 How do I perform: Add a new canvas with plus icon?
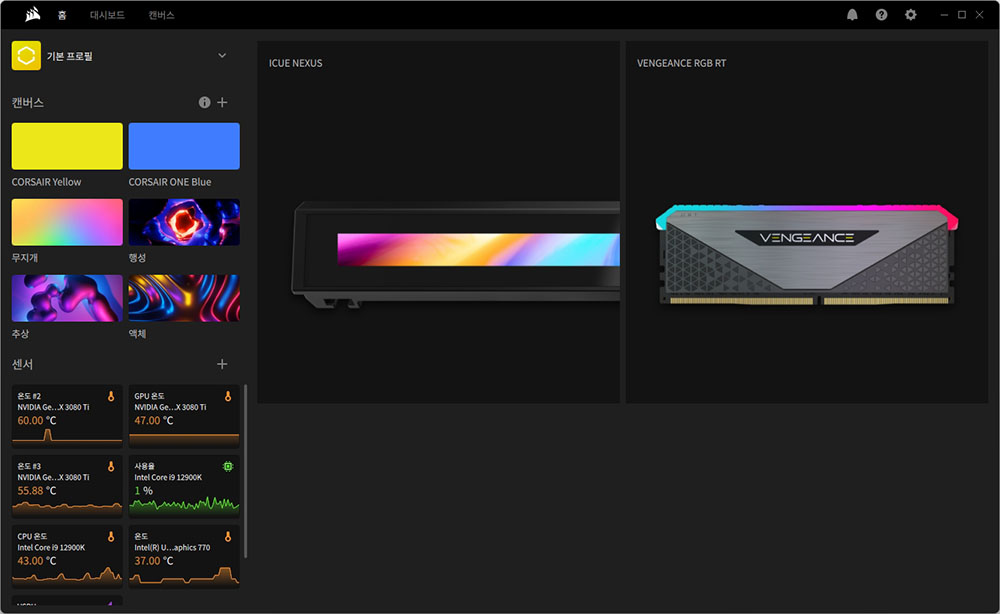point(222,102)
